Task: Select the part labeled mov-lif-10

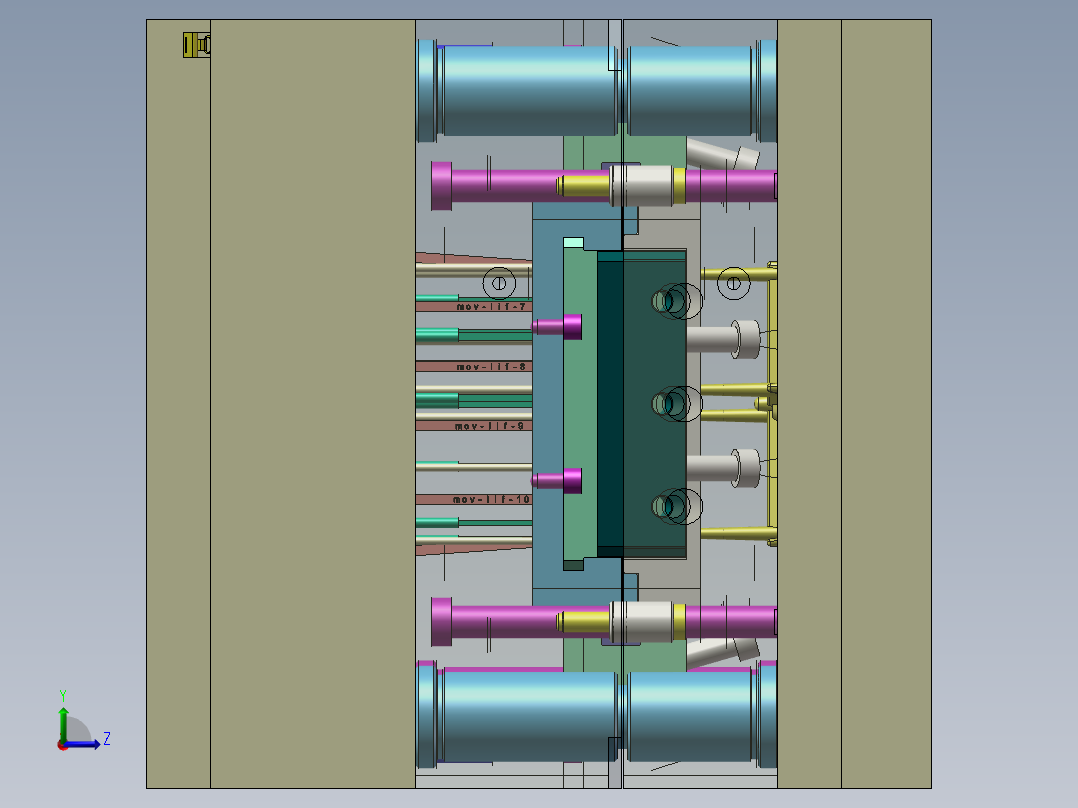Action: pyautogui.click(x=474, y=499)
